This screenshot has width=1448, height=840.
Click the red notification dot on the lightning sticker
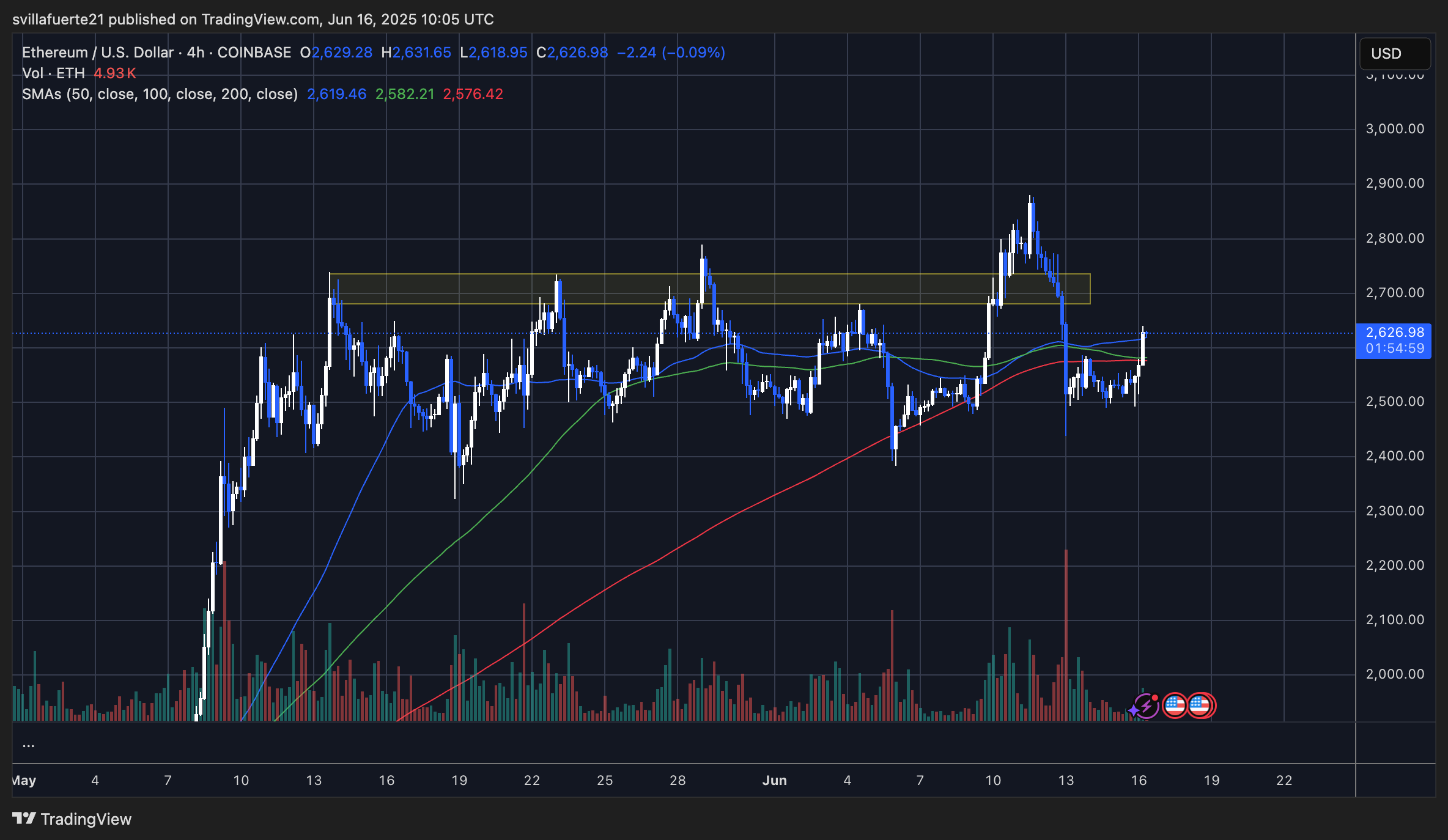1155,697
